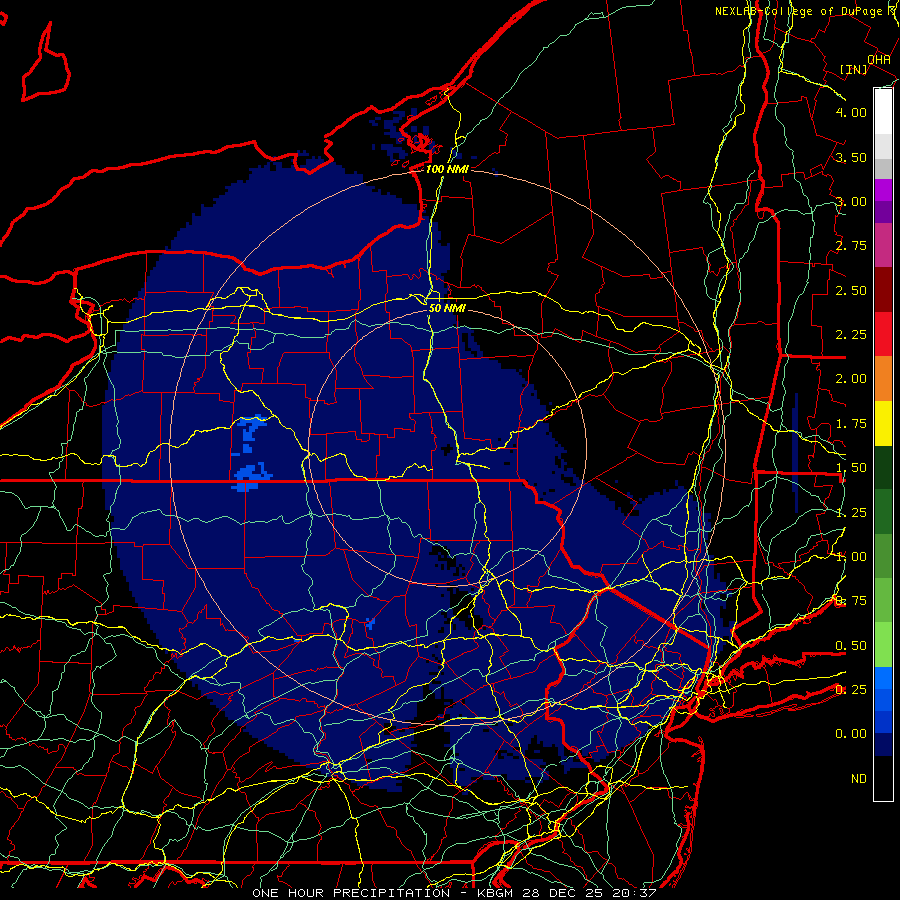Click the "ONE HOUR PRECIPITATION" title text
Viewport: 900px width, 900px height.
(x=351, y=893)
